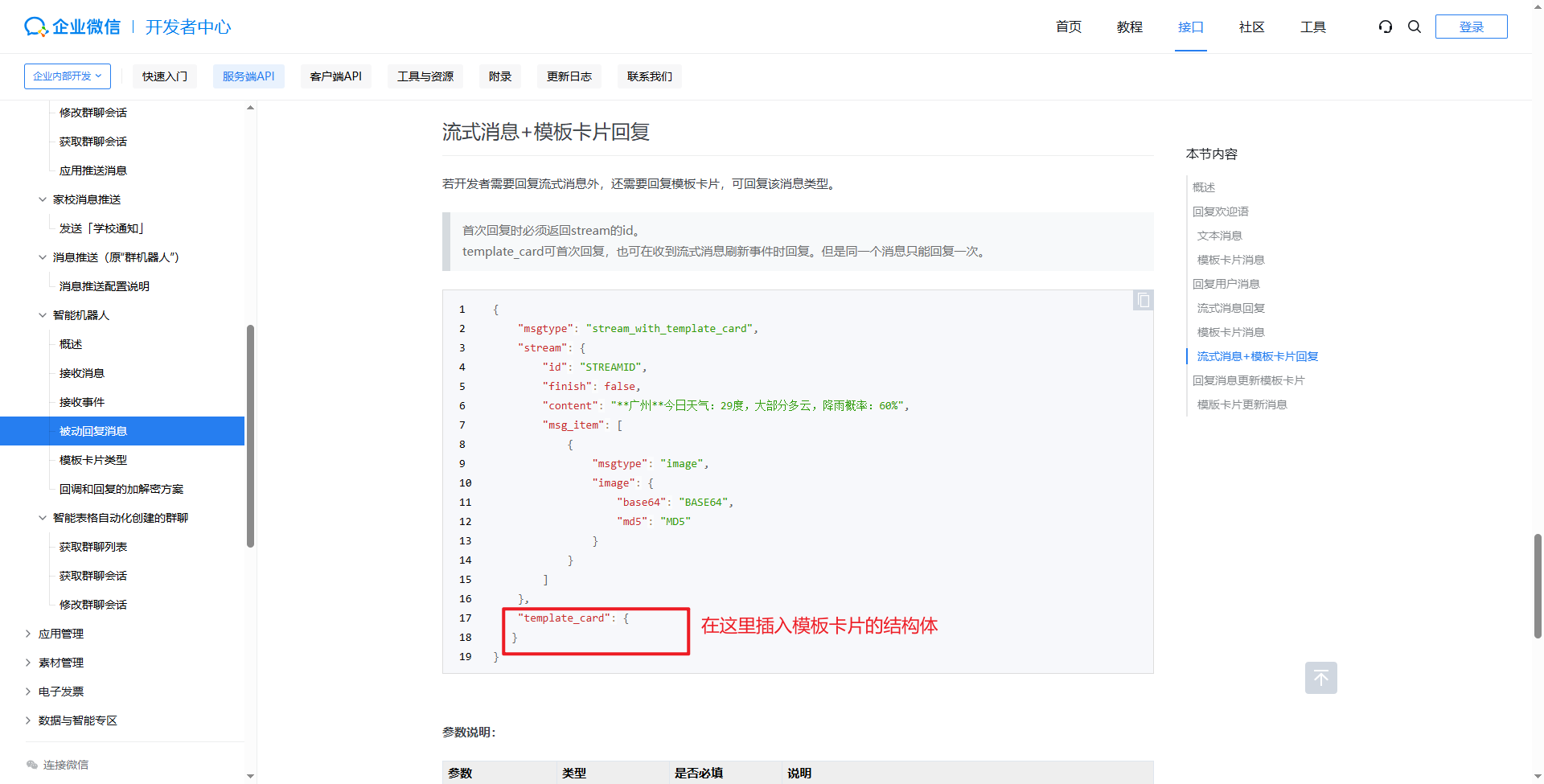
Task: Jump to 回复消息更新模板卡片 in the outline
Action: [x=1248, y=380]
